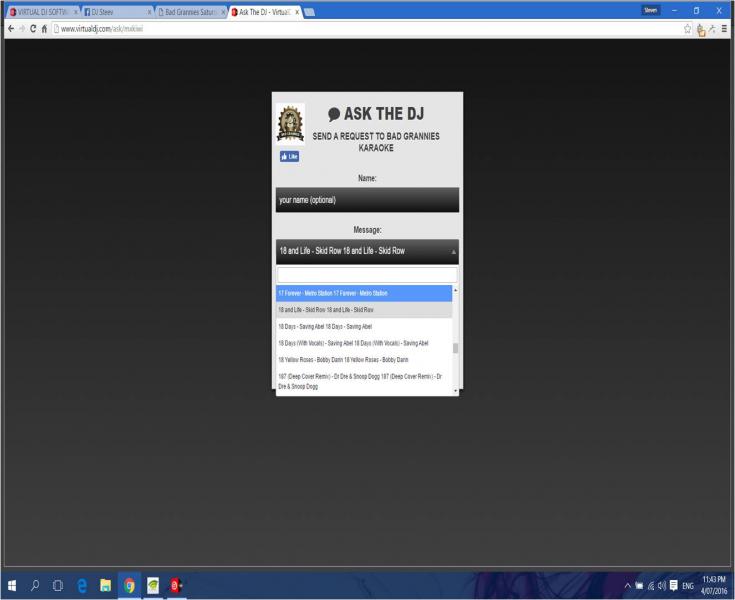This screenshot has height=600, width=735.
Task: Click the wrench extension icon
Action: [712, 29]
